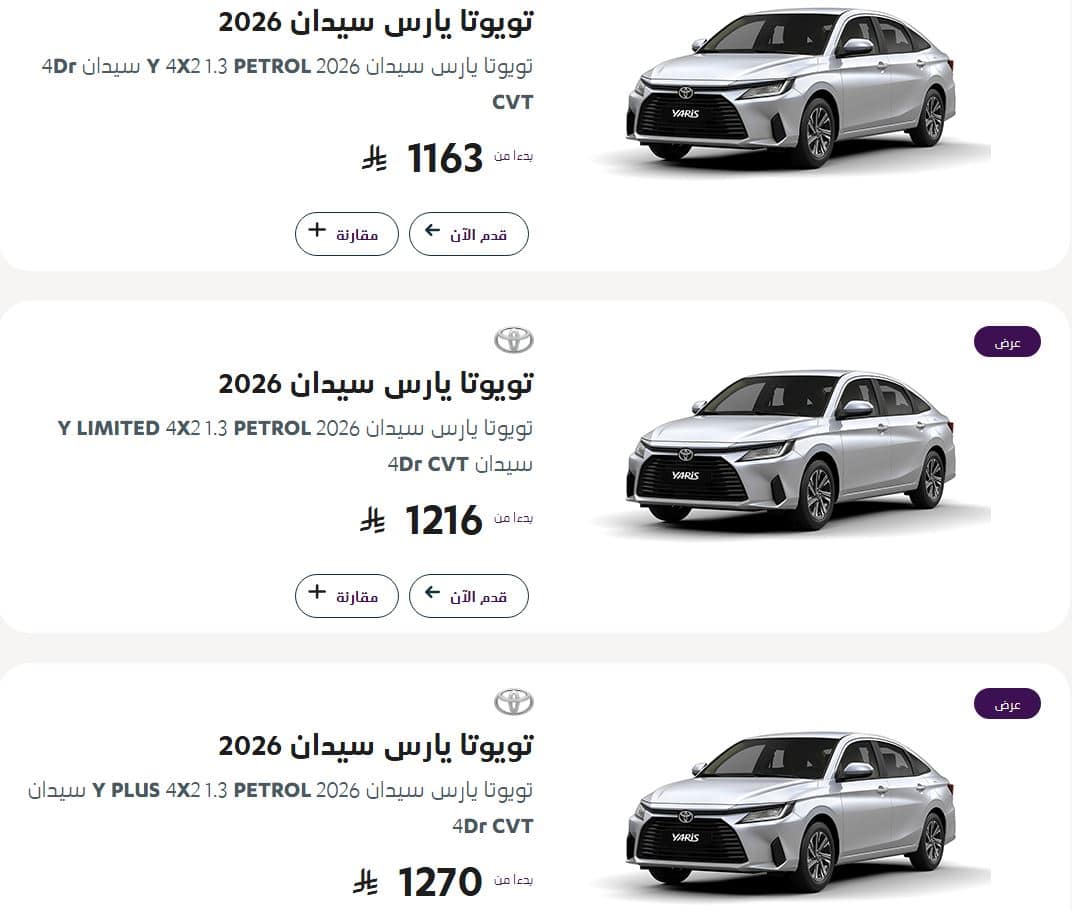Apply now for the Yaris Y LIMITED
Image resolution: width=1072 pixels, height=911 pixels.
tap(469, 596)
